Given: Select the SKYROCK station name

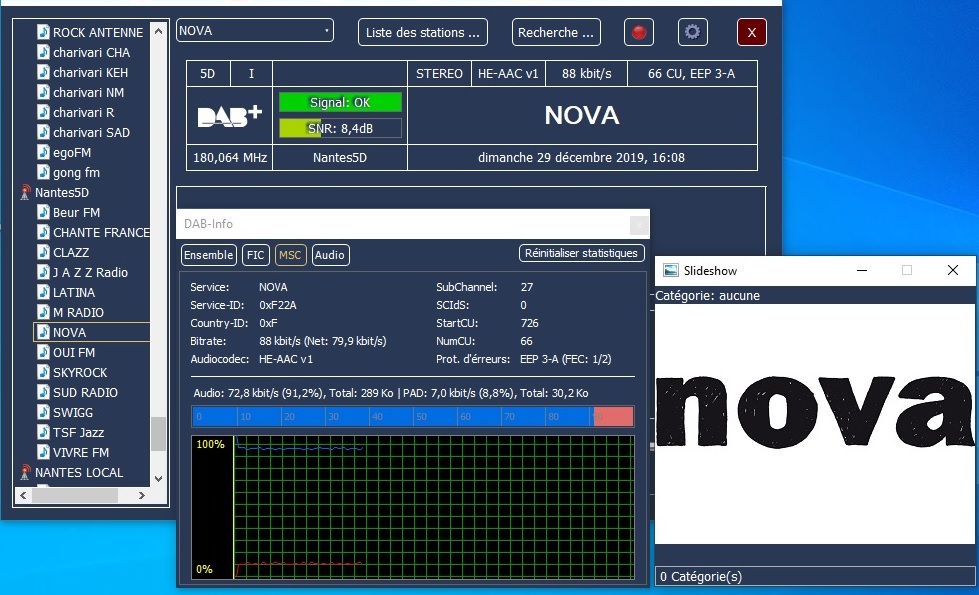Looking at the screenshot, I should tap(80, 372).
